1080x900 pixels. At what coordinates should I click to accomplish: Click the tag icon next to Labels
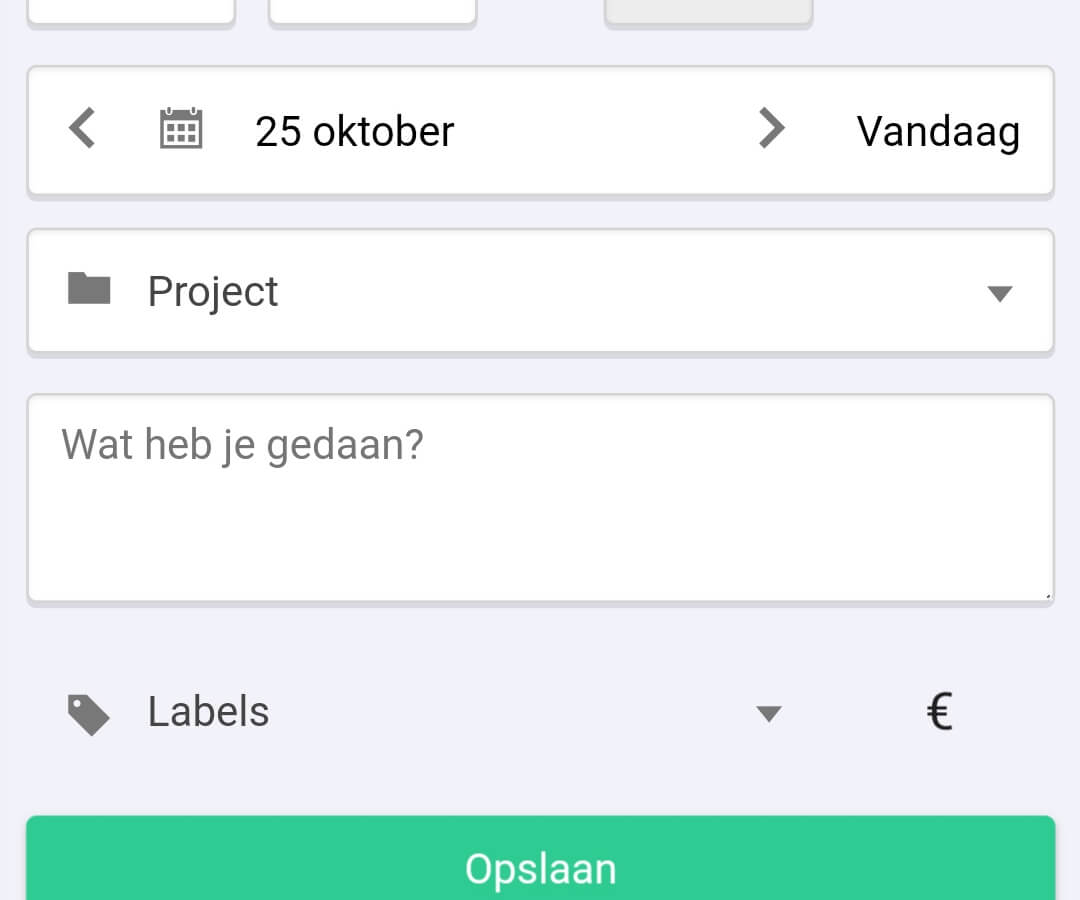coord(88,715)
